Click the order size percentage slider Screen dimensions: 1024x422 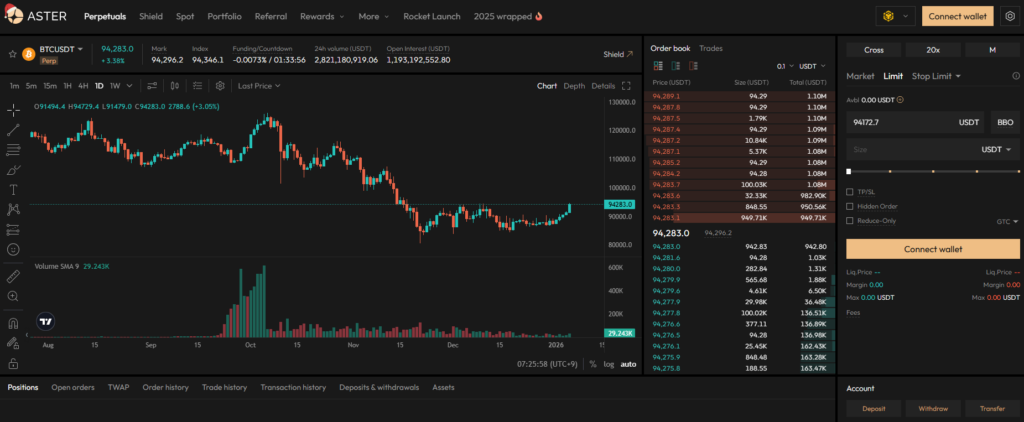[x=932, y=171]
